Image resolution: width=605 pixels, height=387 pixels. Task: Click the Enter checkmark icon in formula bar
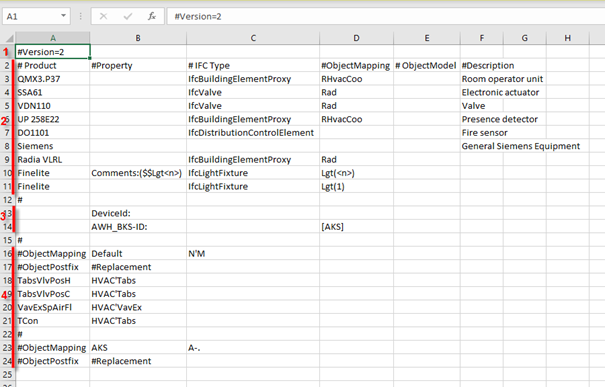click(x=128, y=16)
